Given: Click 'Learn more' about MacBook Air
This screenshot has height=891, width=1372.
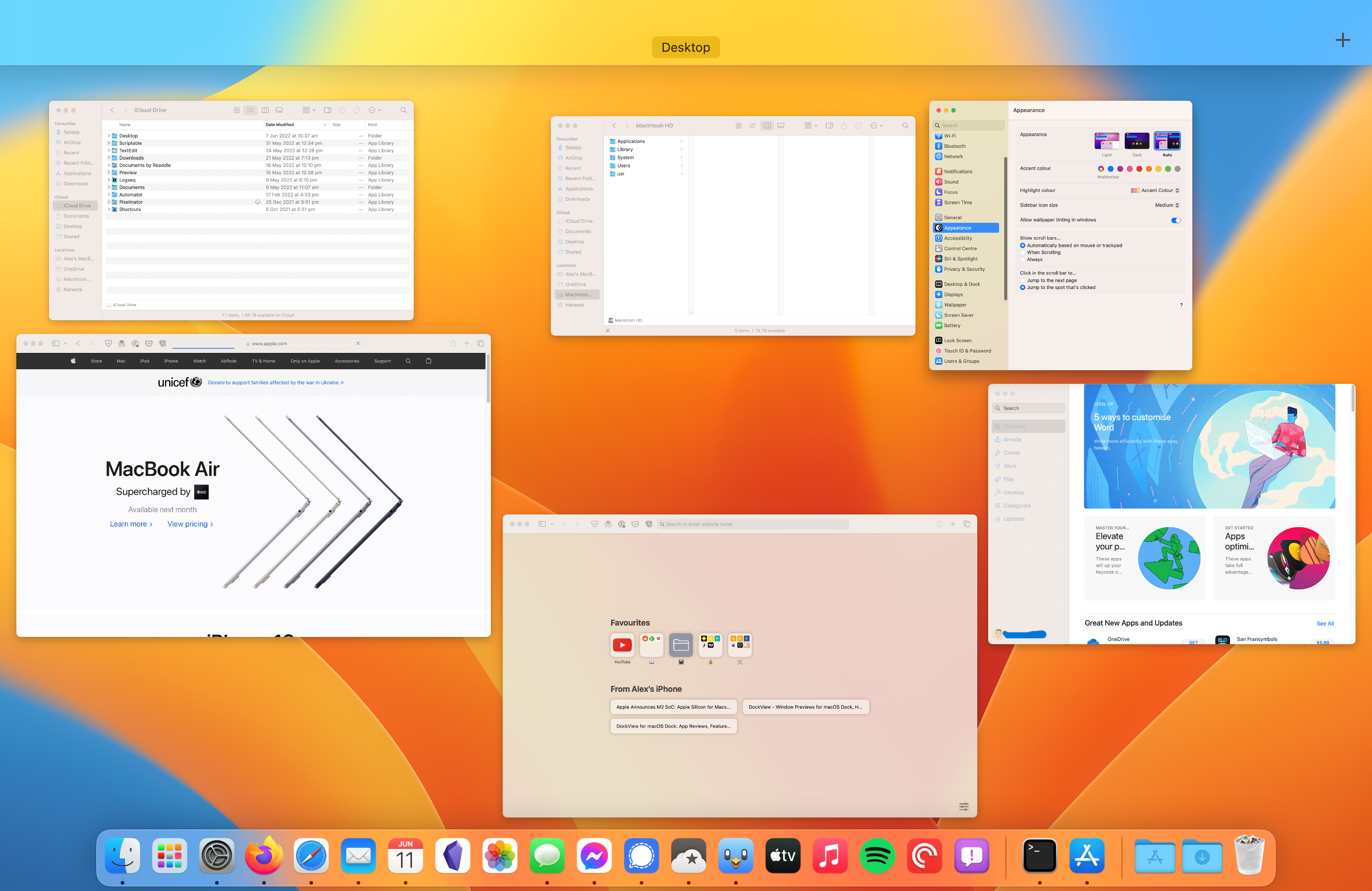Looking at the screenshot, I should [128, 524].
